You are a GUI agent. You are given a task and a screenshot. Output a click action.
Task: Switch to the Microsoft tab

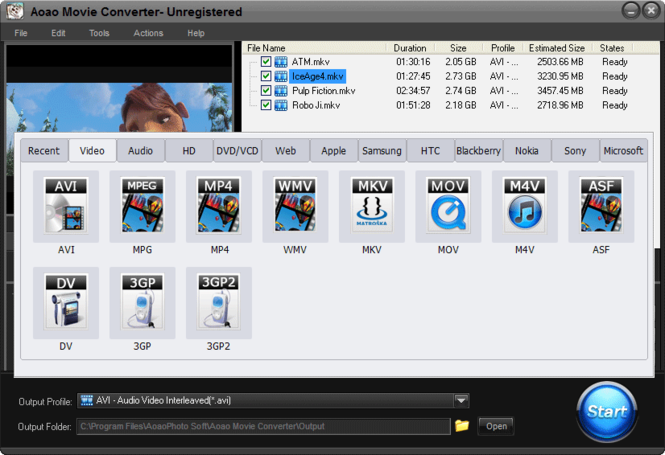click(x=623, y=151)
